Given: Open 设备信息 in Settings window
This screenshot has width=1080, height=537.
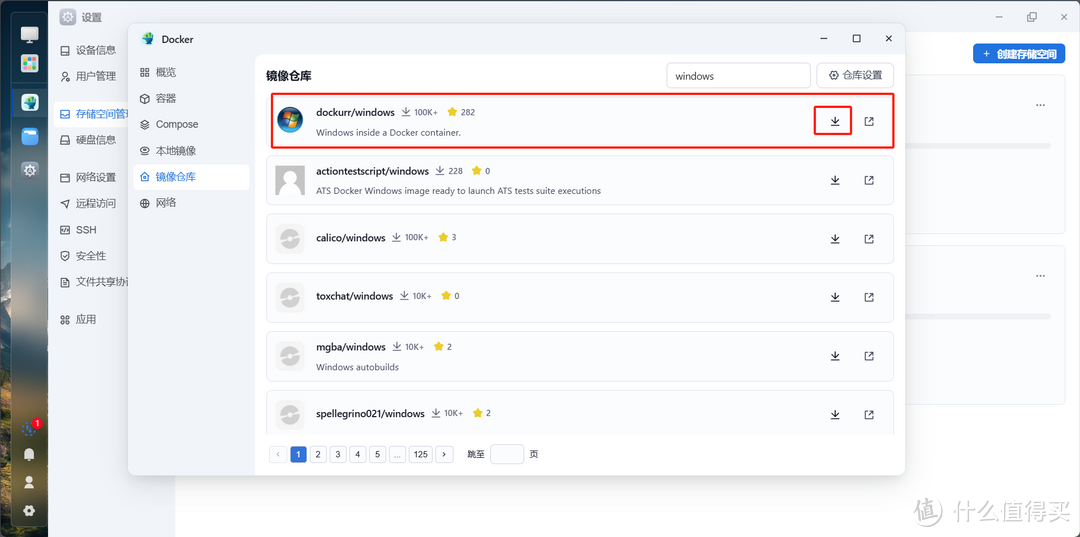Looking at the screenshot, I should tap(90, 50).
